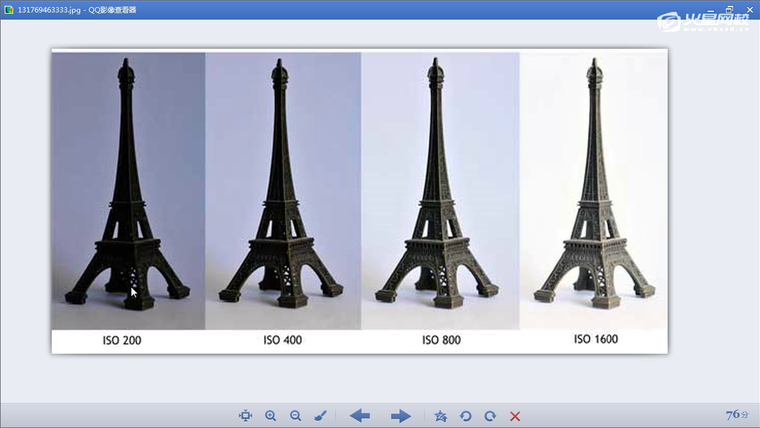Click the fit-to-window icon in the toolbar
The image size is (760, 428).
pos(246,416)
